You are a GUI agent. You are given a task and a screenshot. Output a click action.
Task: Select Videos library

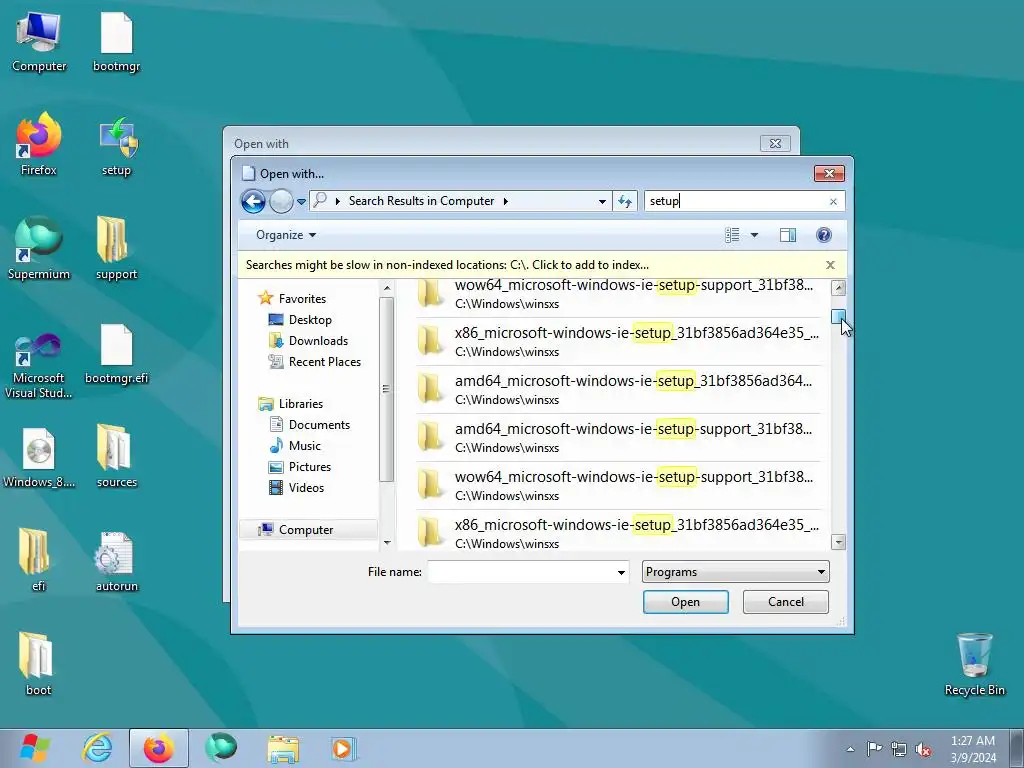point(306,488)
